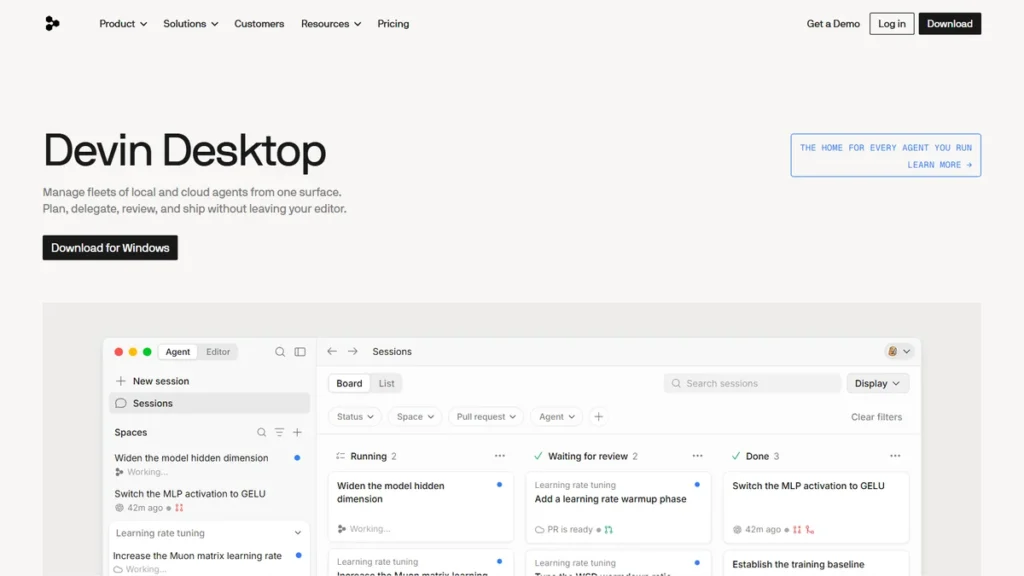Click into the Search sessions field
This screenshot has width=1024, height=576.
(752, 383)
